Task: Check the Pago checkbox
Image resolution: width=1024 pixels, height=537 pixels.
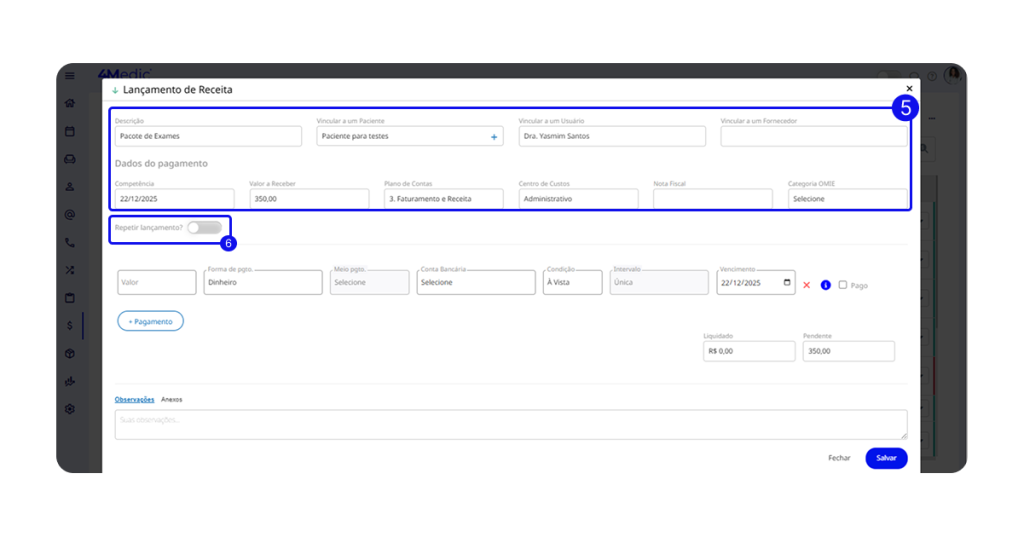Action: 843,285
